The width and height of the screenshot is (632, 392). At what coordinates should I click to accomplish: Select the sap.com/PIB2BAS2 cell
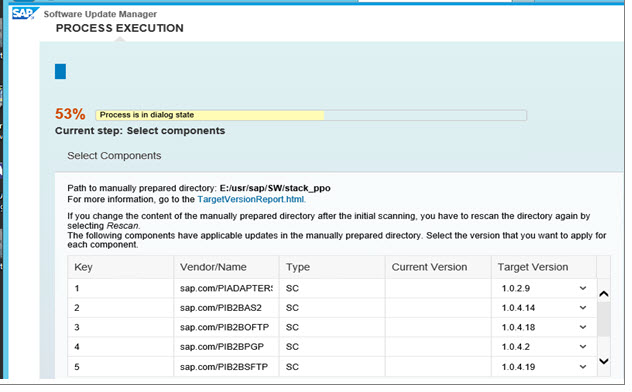pyautogui.click(x=226, y=307)
